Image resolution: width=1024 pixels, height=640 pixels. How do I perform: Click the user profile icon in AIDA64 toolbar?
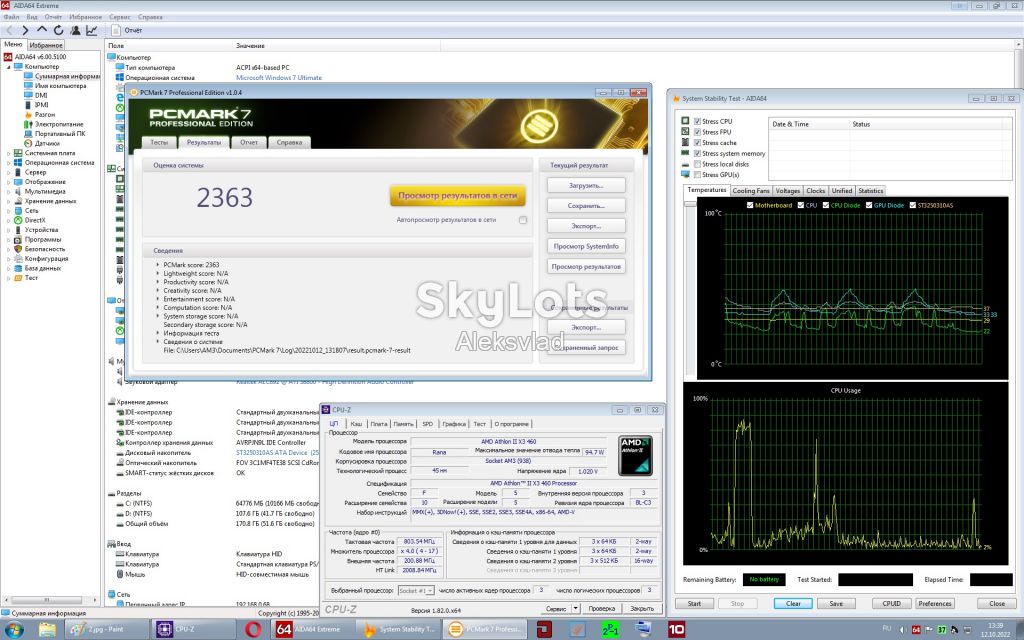(x=75, y=30)
